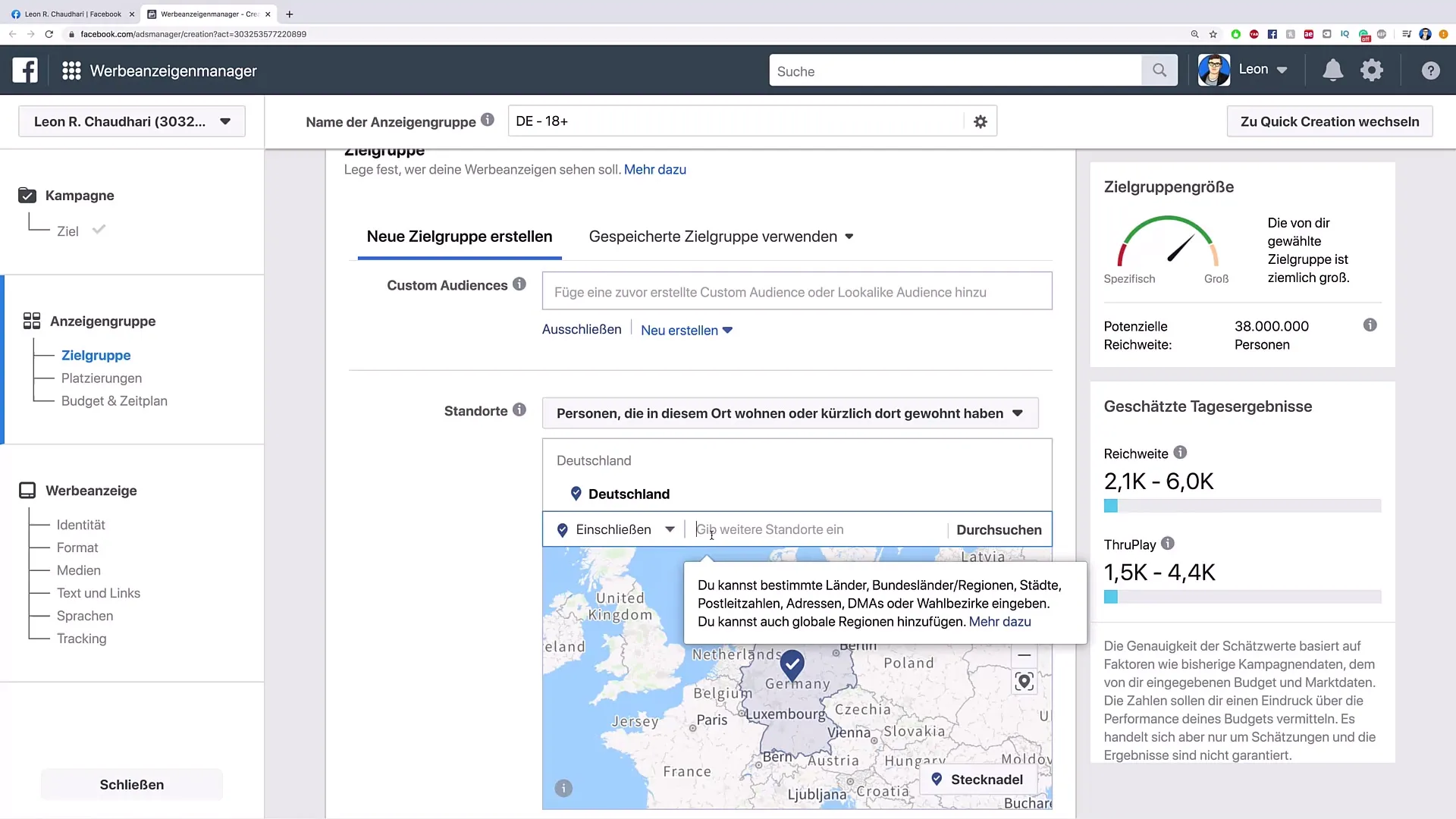Click the audience size gauge
Image resolution: width=1456 pixels, height=819 pixels.
point(1168,241)
